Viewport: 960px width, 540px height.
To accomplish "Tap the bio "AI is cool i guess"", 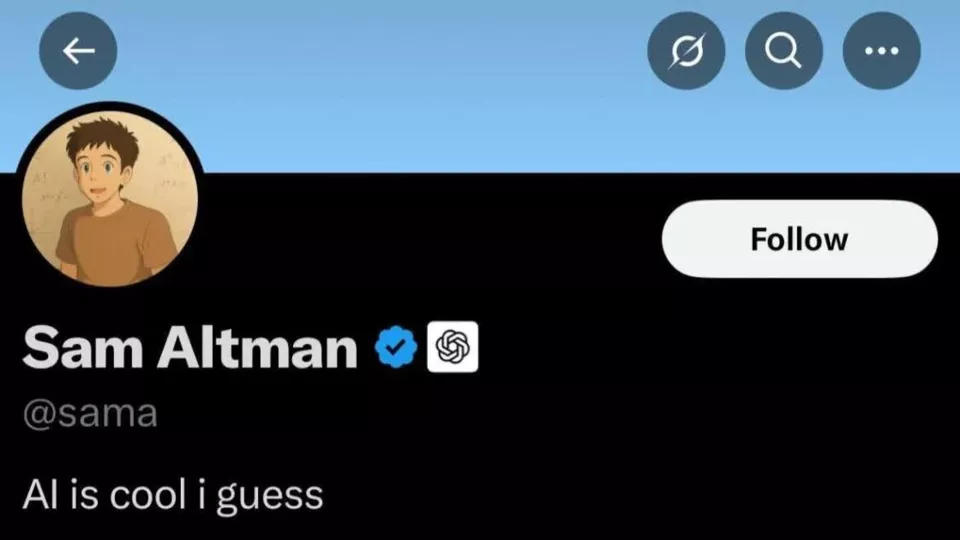I will [x=173, y=494].
